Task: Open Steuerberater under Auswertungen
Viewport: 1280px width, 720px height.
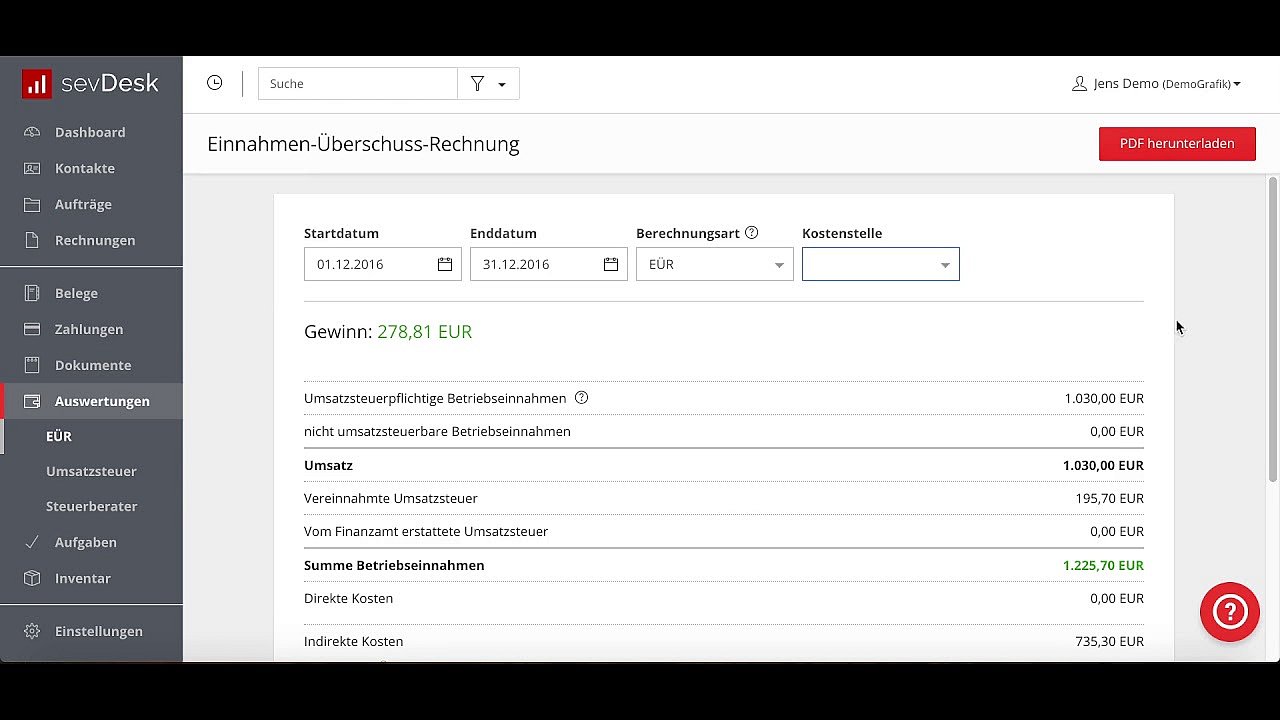Action: 91,506
